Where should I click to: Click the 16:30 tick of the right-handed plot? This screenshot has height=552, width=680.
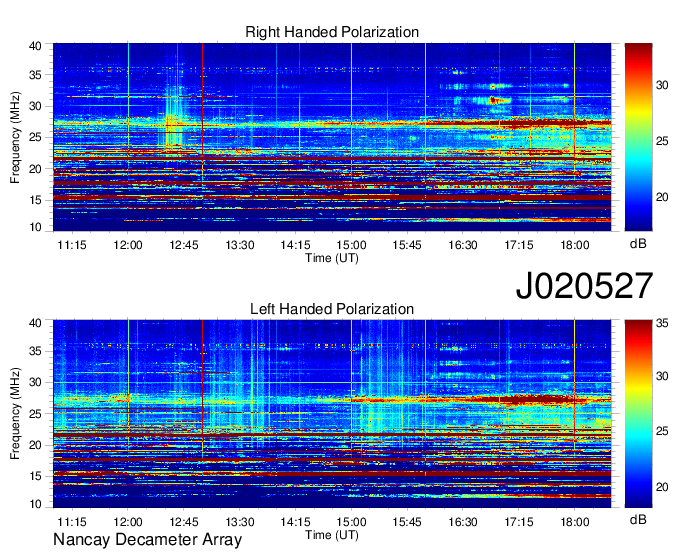click(x=463, y=245)
